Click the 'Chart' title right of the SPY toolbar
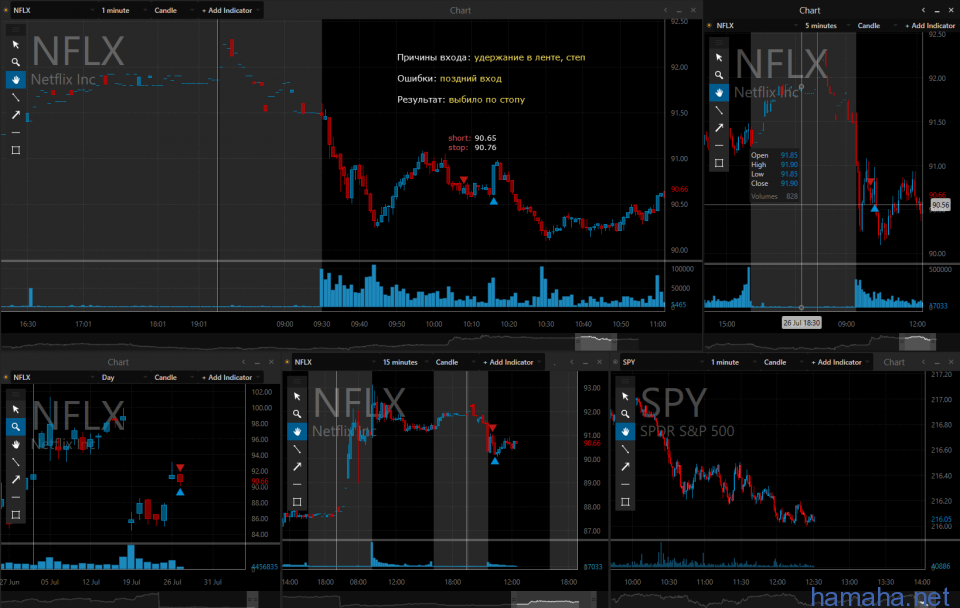Image resolution: width=960 pixels, height=608 pixels. [894, 362]
